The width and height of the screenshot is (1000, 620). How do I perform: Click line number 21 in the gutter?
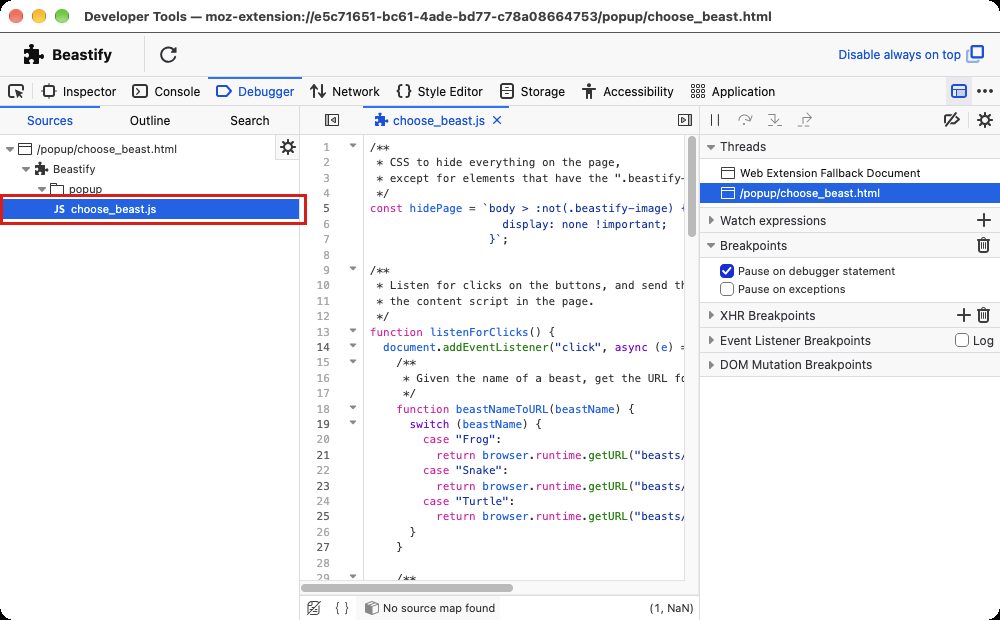(x=323, y=455)
